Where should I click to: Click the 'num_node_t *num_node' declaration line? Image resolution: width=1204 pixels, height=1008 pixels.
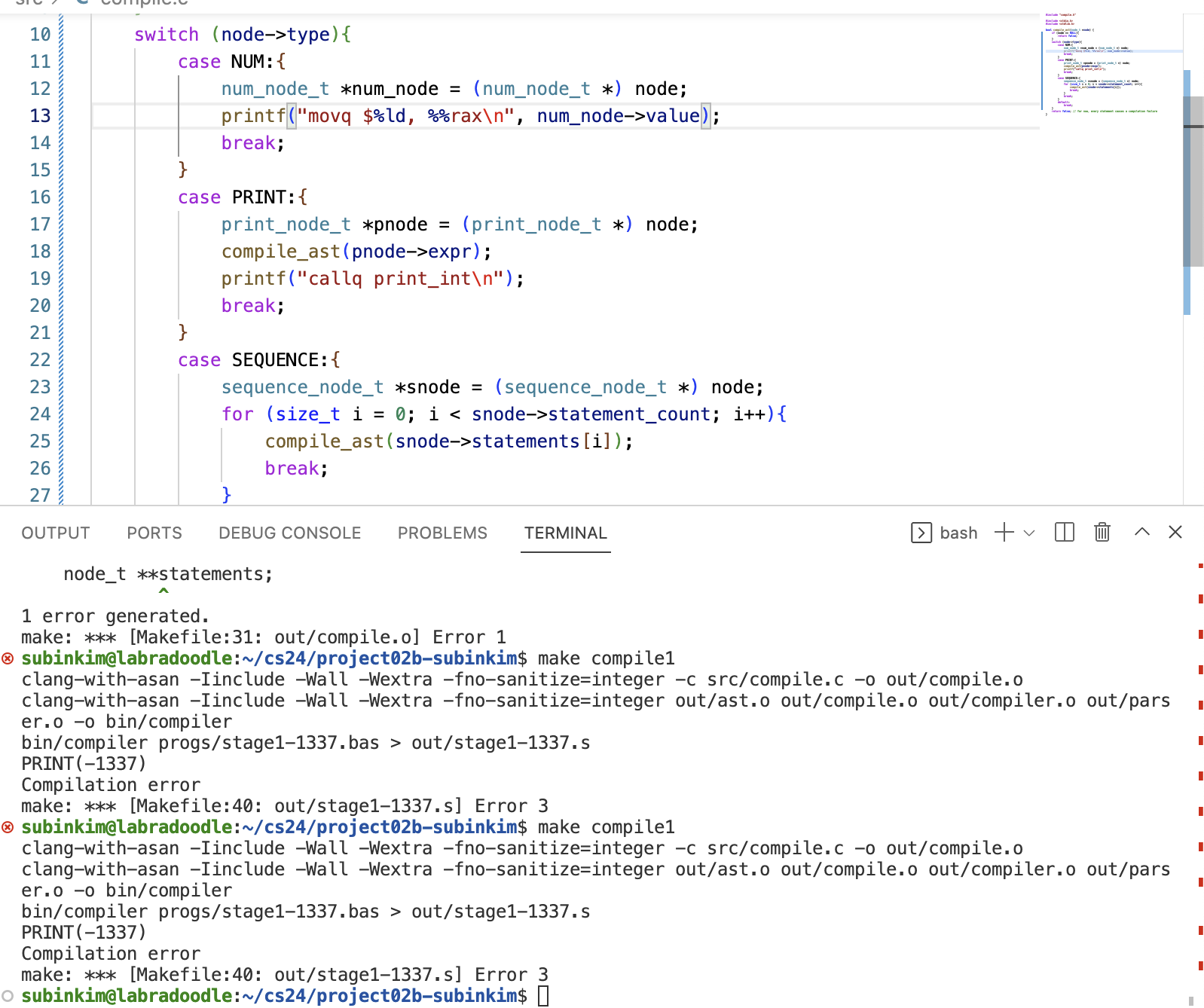coord(454,89)
